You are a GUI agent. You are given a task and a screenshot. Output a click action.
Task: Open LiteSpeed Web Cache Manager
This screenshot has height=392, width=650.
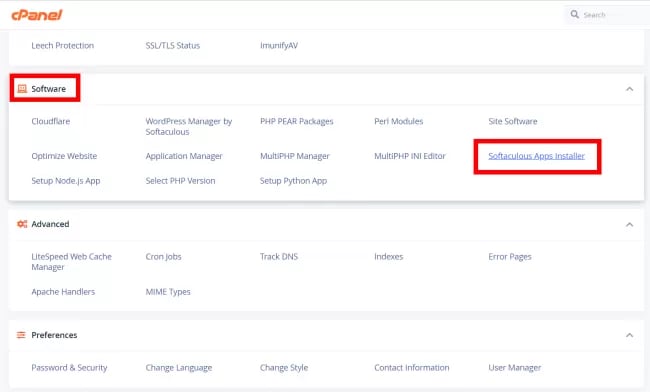pos(71,262)
